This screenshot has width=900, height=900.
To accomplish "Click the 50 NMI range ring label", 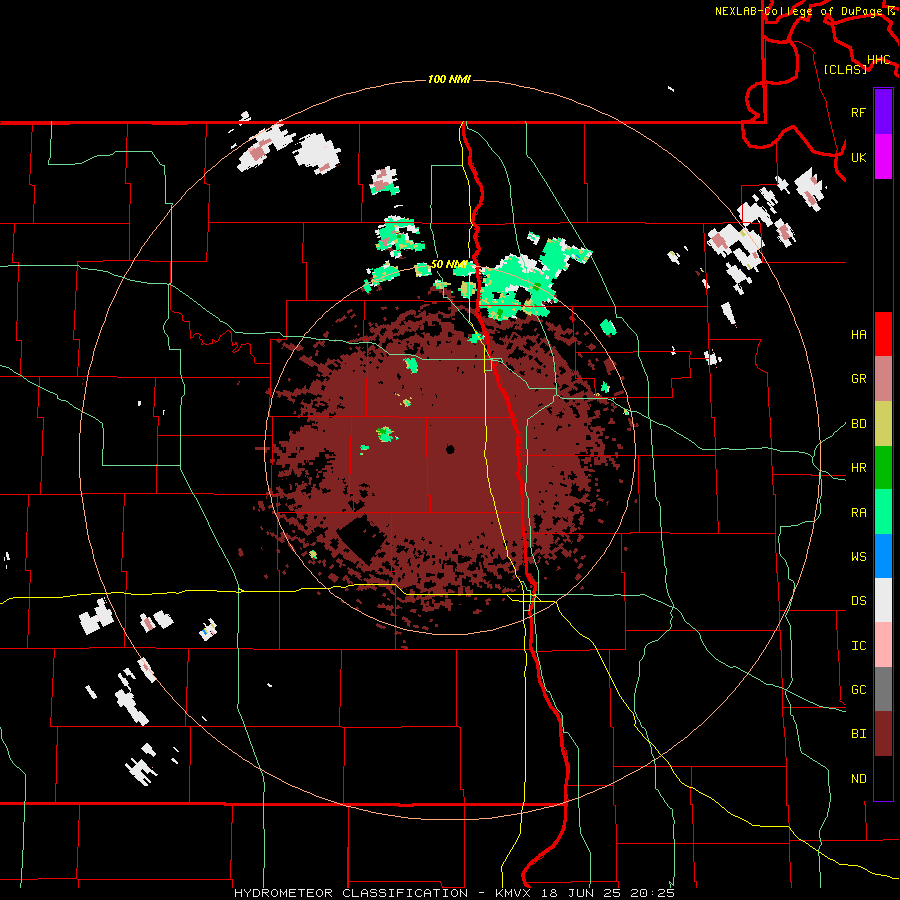I will (x=449, y=265).
